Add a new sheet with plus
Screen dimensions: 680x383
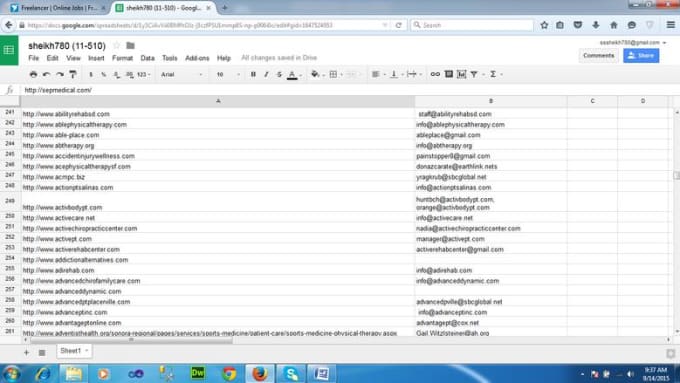click(26, 353)
